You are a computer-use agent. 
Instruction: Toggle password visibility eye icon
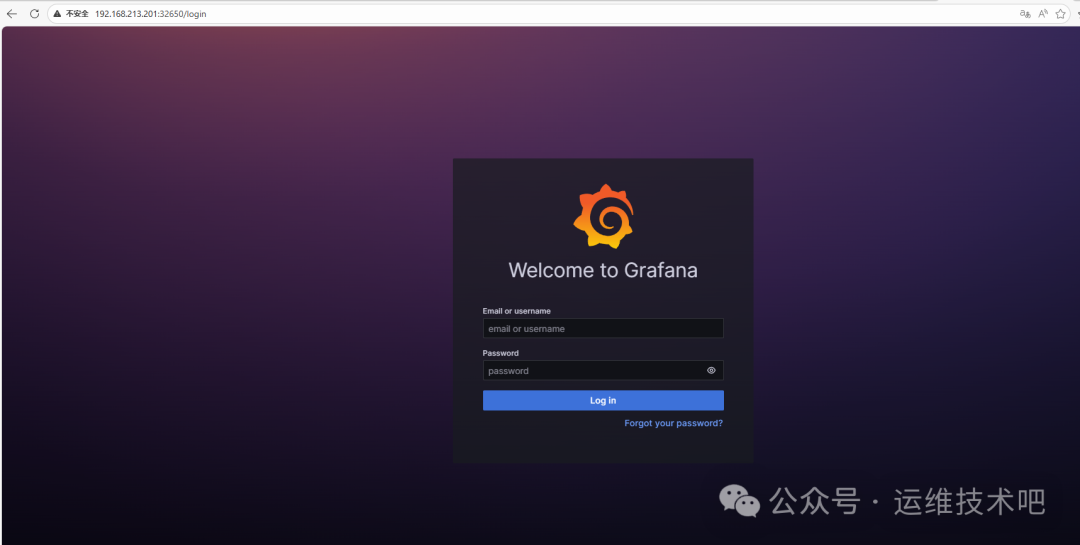click(x=711, y=371)
